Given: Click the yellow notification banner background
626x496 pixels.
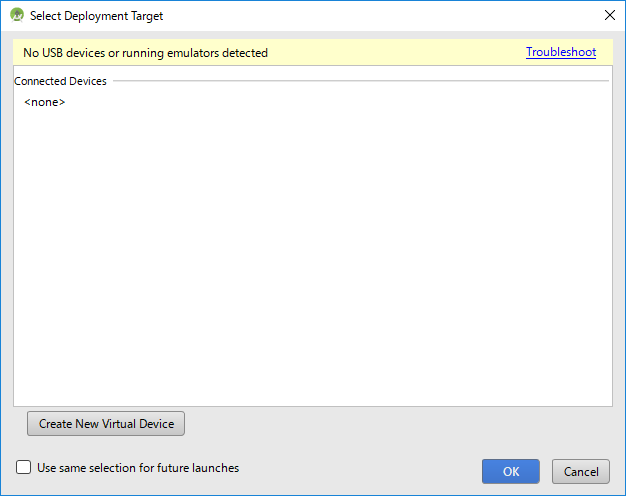Looking at the screenshot, I should [395, 52].
